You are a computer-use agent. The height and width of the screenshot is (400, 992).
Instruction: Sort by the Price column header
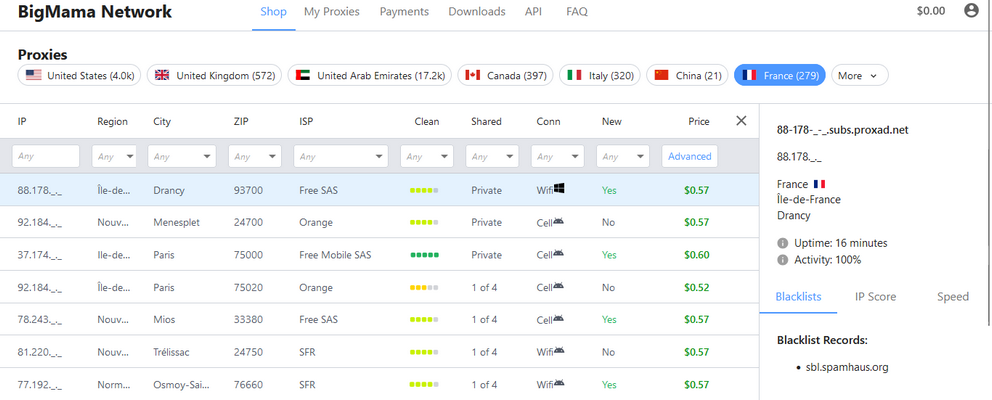point(699,122)
